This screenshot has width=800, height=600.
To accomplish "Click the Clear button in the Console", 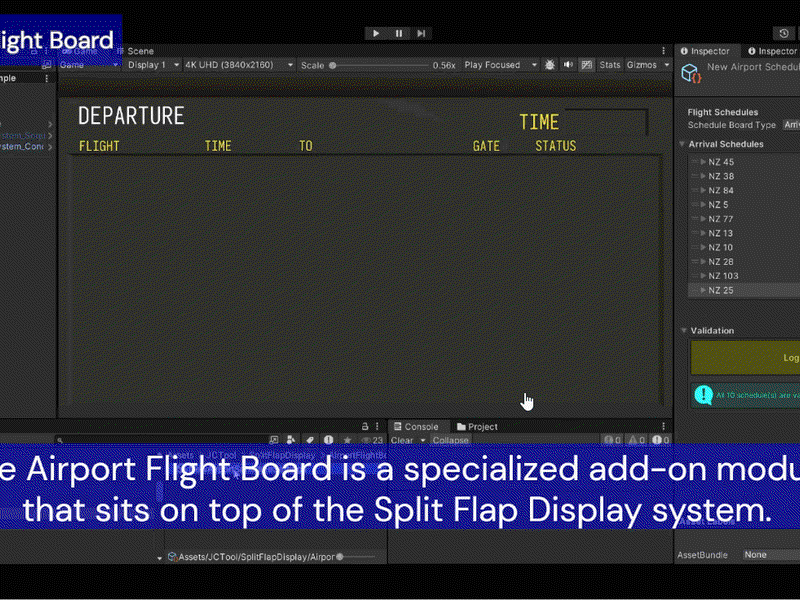I will click(x=402, y=440).
